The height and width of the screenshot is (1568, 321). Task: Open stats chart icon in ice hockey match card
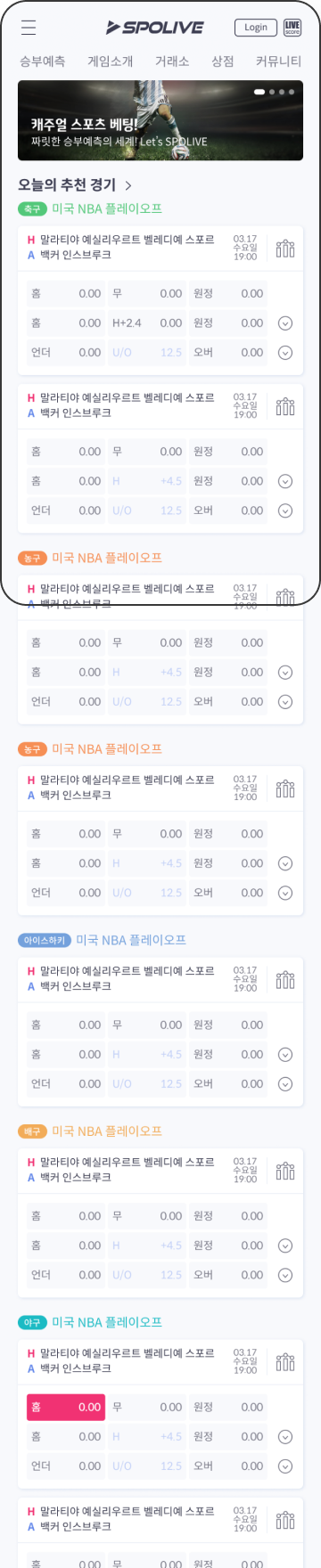285,979
